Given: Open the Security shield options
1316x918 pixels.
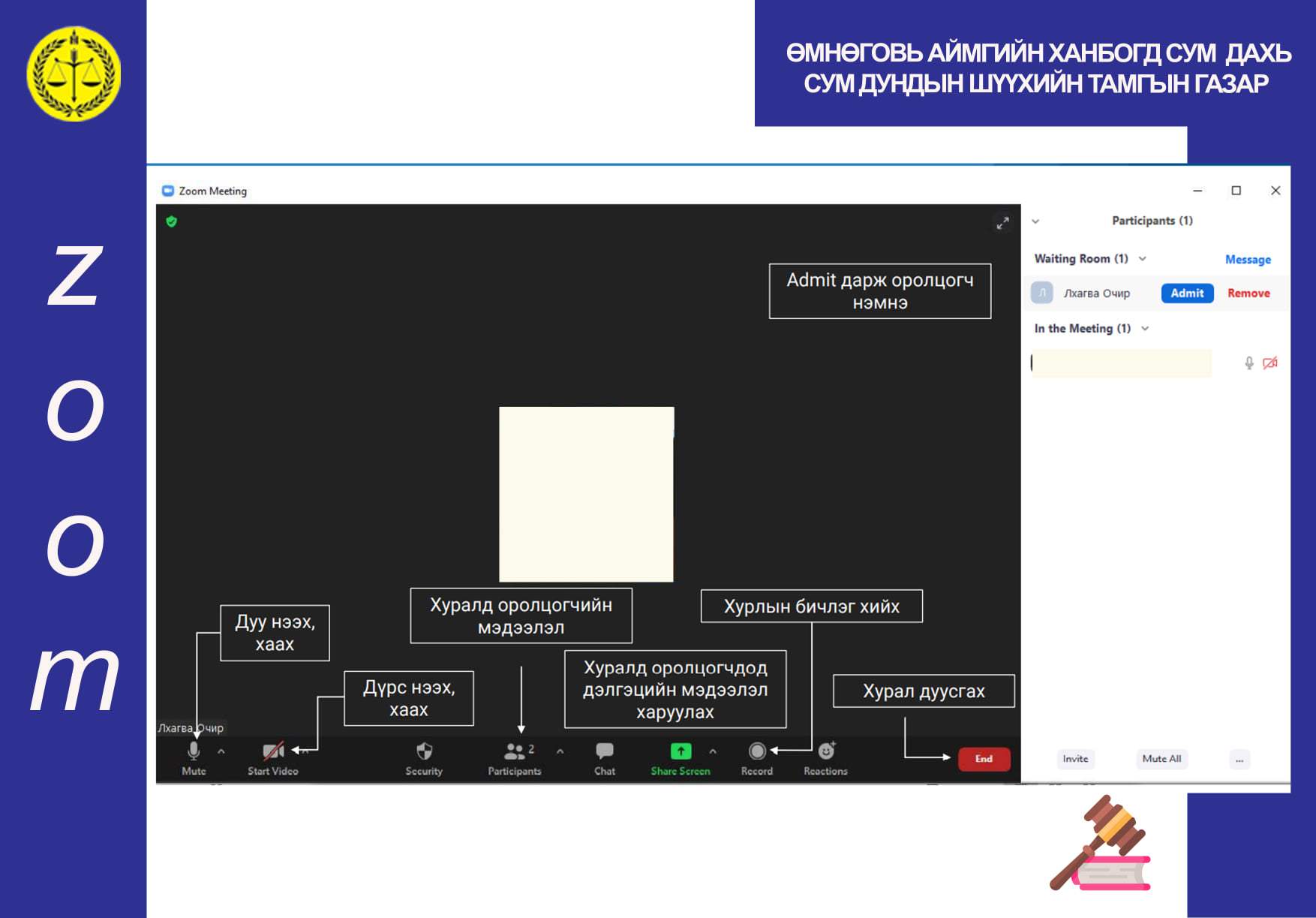Looking at the screenshot, I should click(x=424, y=751).
